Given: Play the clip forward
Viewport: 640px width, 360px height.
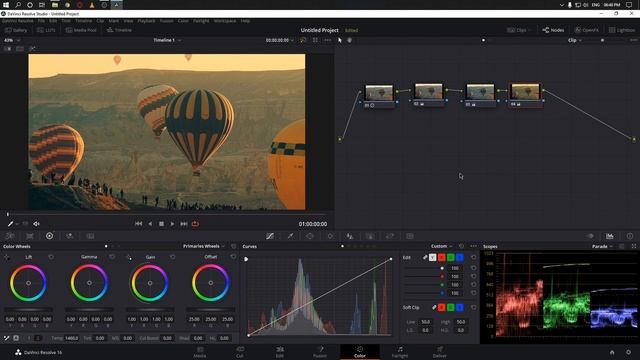Looking at the screenshot, I should click(172, 224).
